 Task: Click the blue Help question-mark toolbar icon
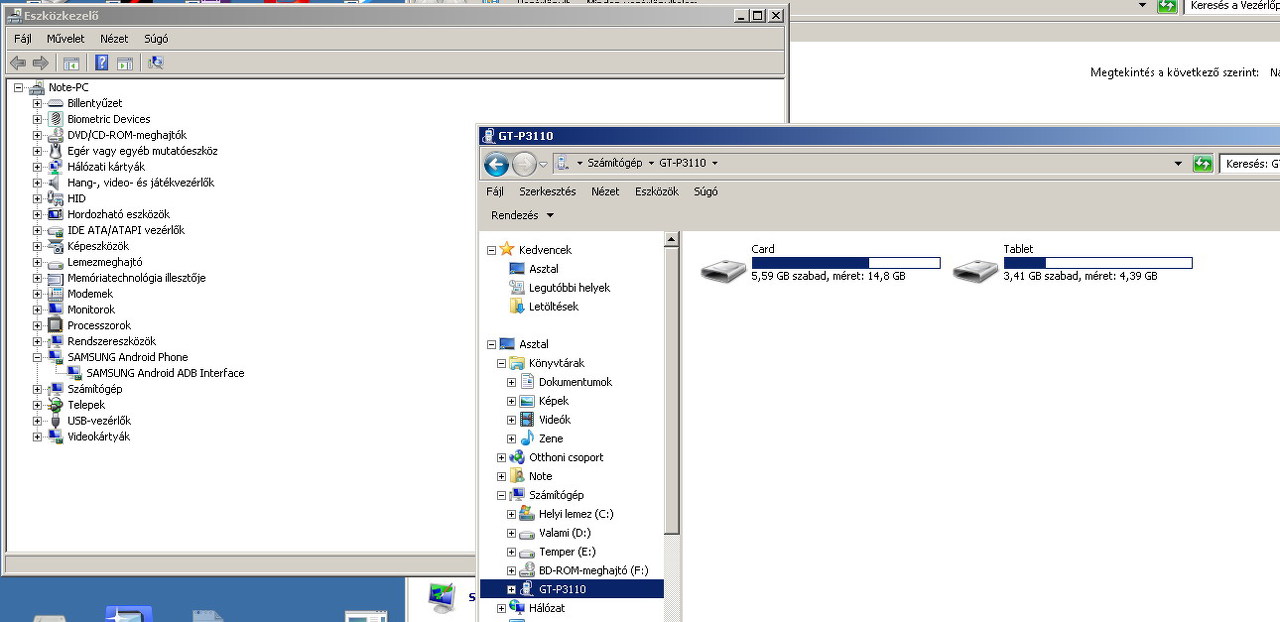[x=101, y=63]
